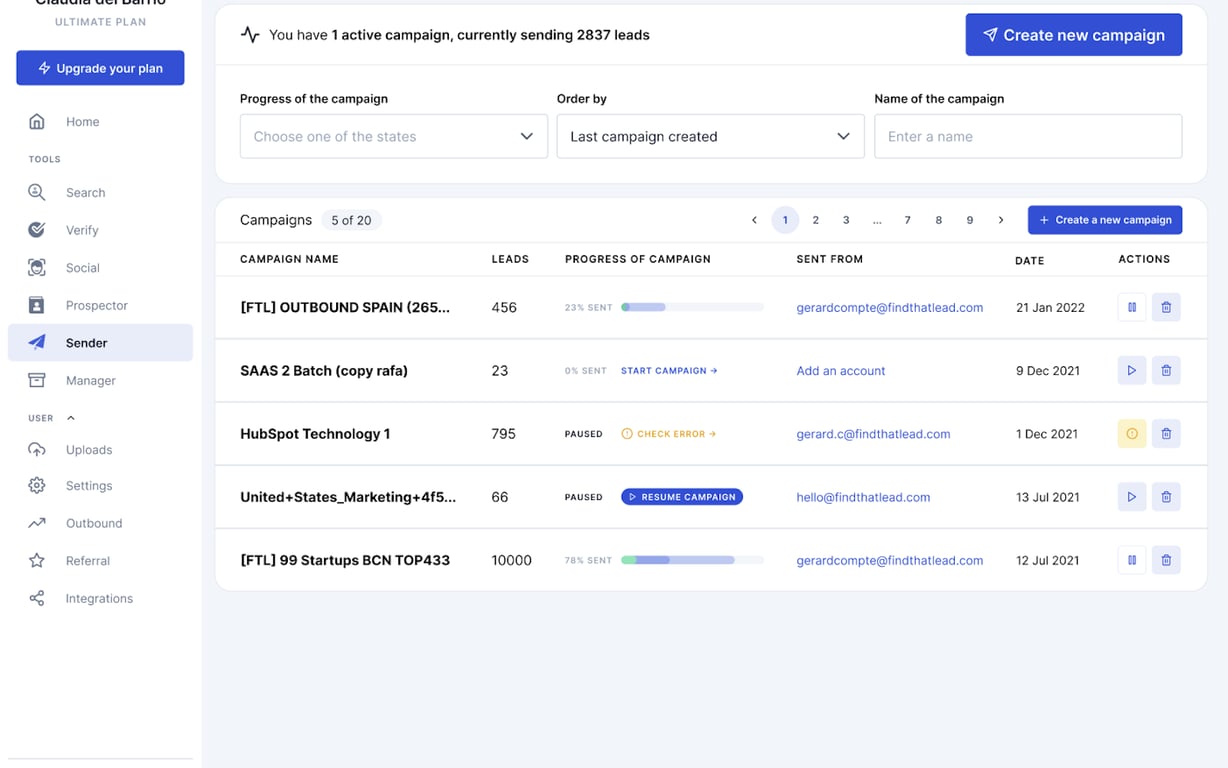Open the Search tool in the sidebar
This screenshot has height=768, width=1228.
click(x=85, y=192)
